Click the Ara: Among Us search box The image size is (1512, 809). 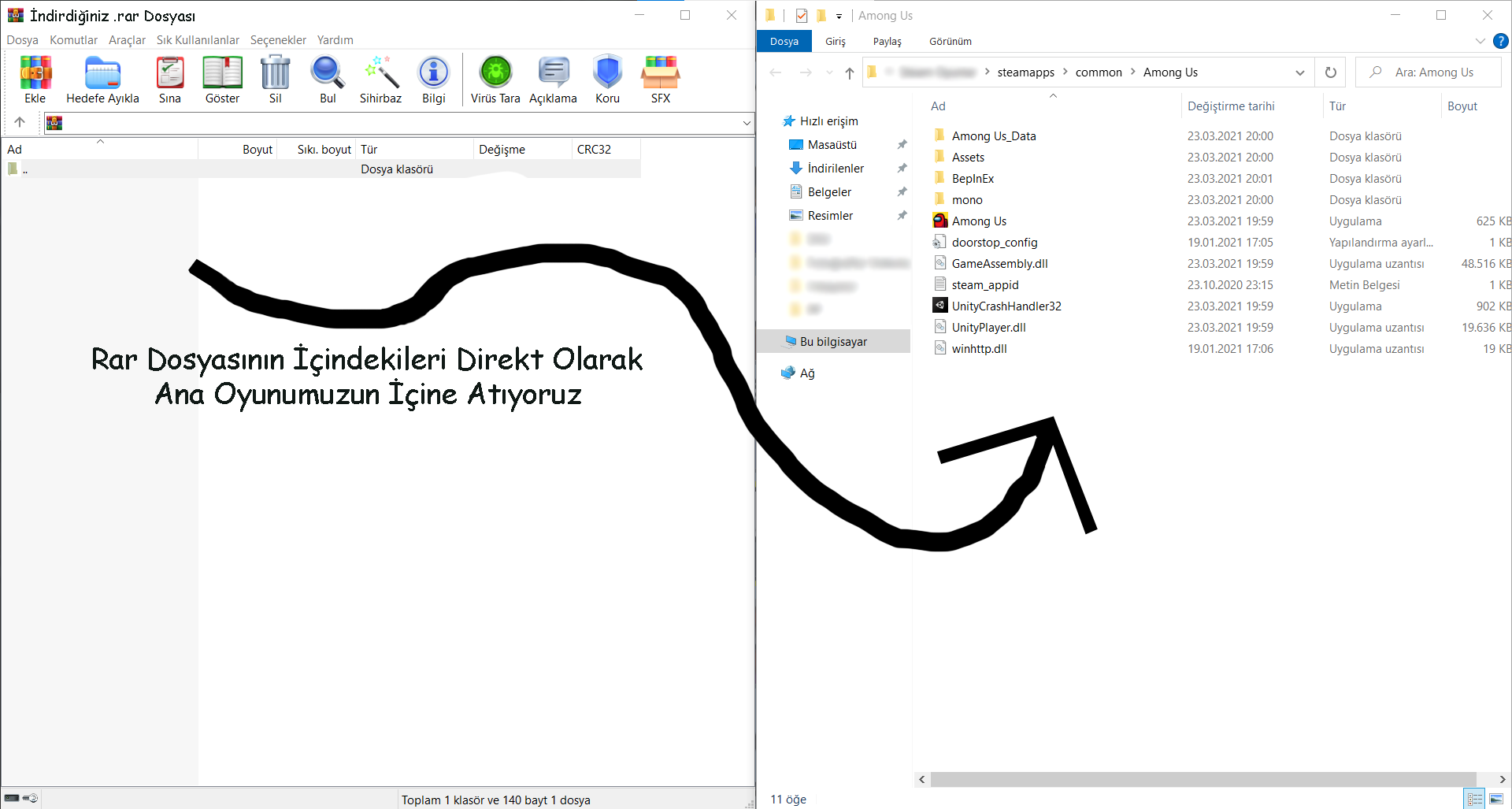click(x=1429, y=72)
